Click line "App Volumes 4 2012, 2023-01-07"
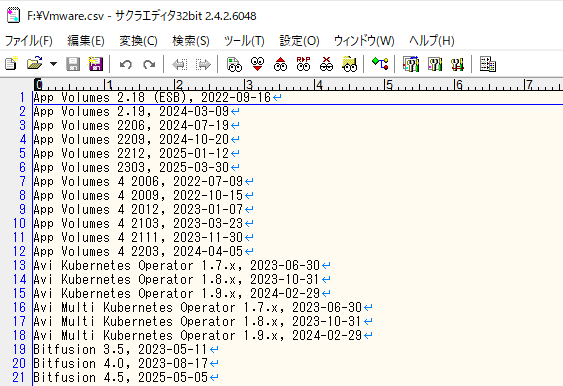The height and width of the screenshot is (386, 563). 138,209
